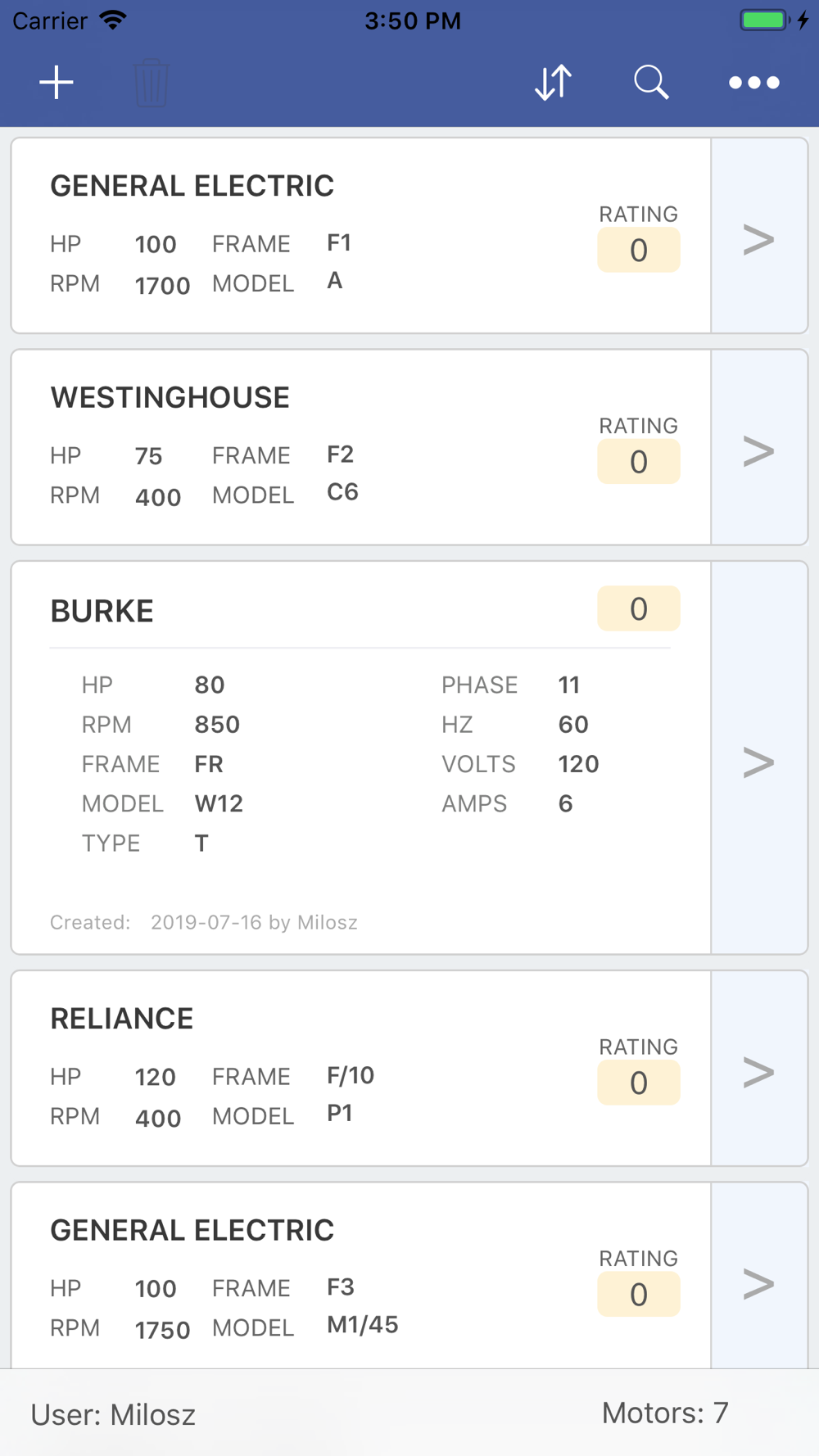Tap the plus icon to add motor
This screenshot has height=1456, width=819.
[57, 83]
